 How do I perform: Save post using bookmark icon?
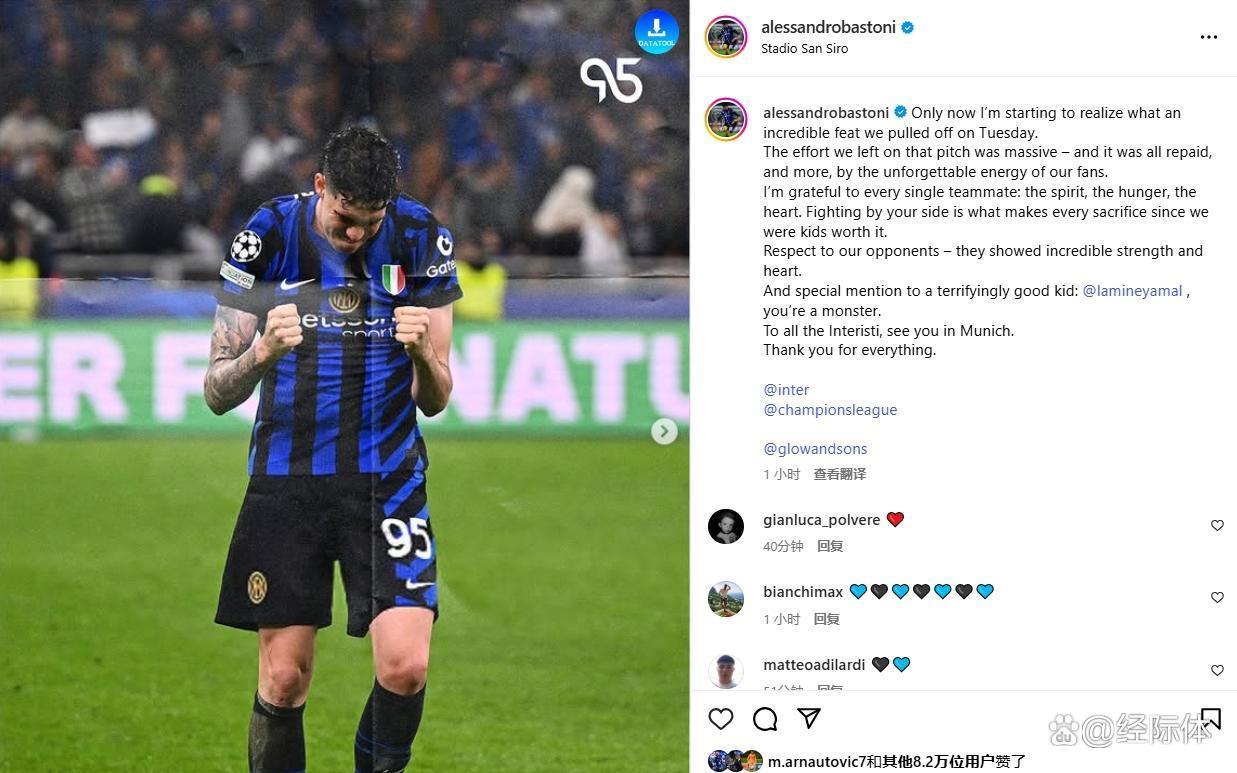tap(1211, 719)
